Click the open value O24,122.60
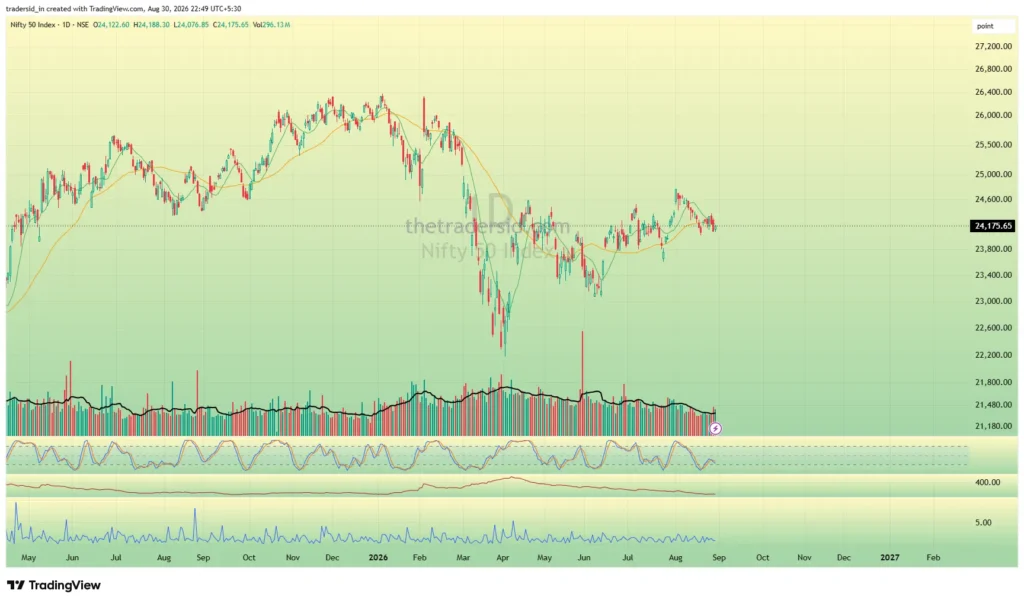 [x=111, y=25]
